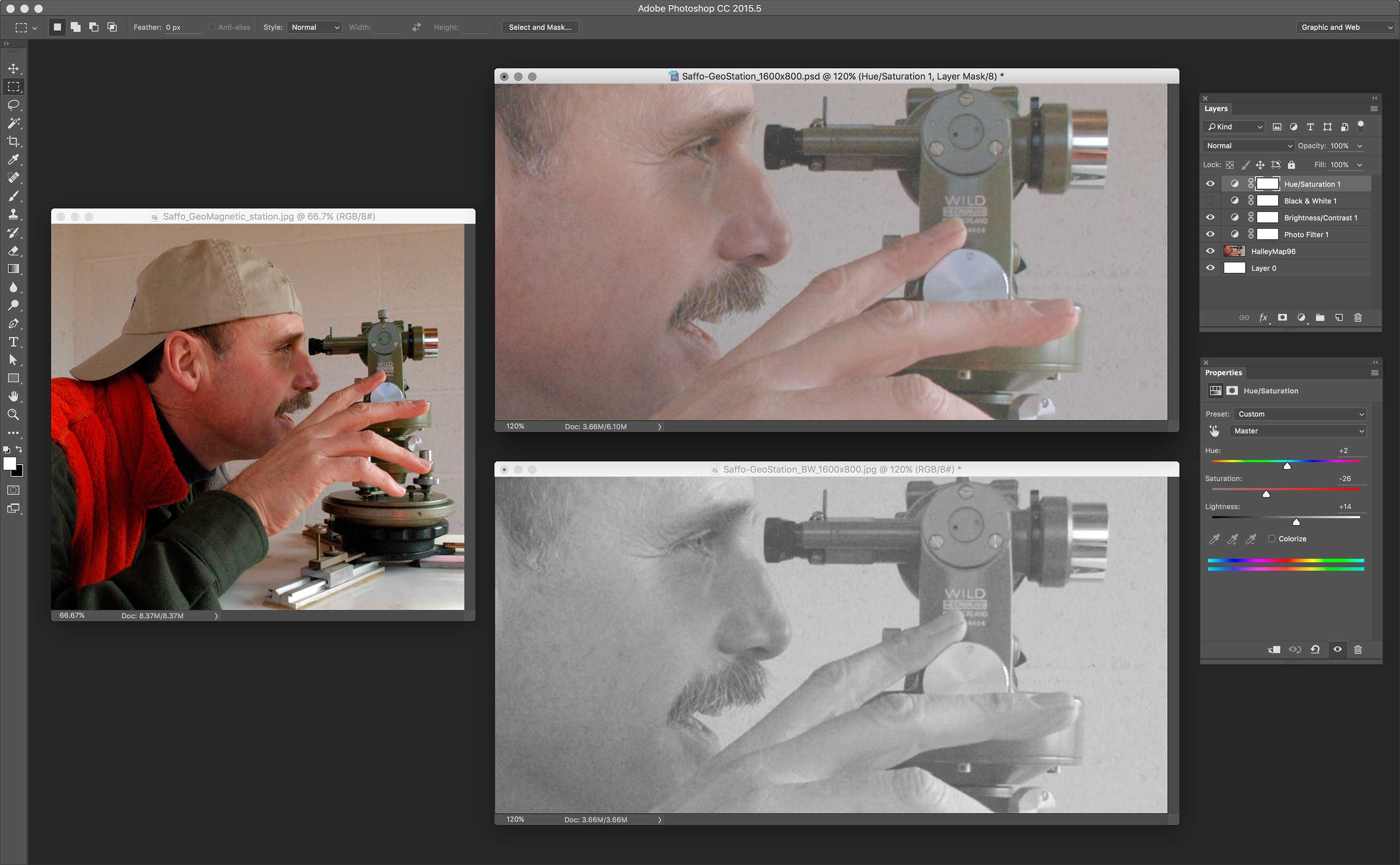Click the delete layer trash icon
This screenshot has width=1400, height=865.
(x=1358, y=317)
